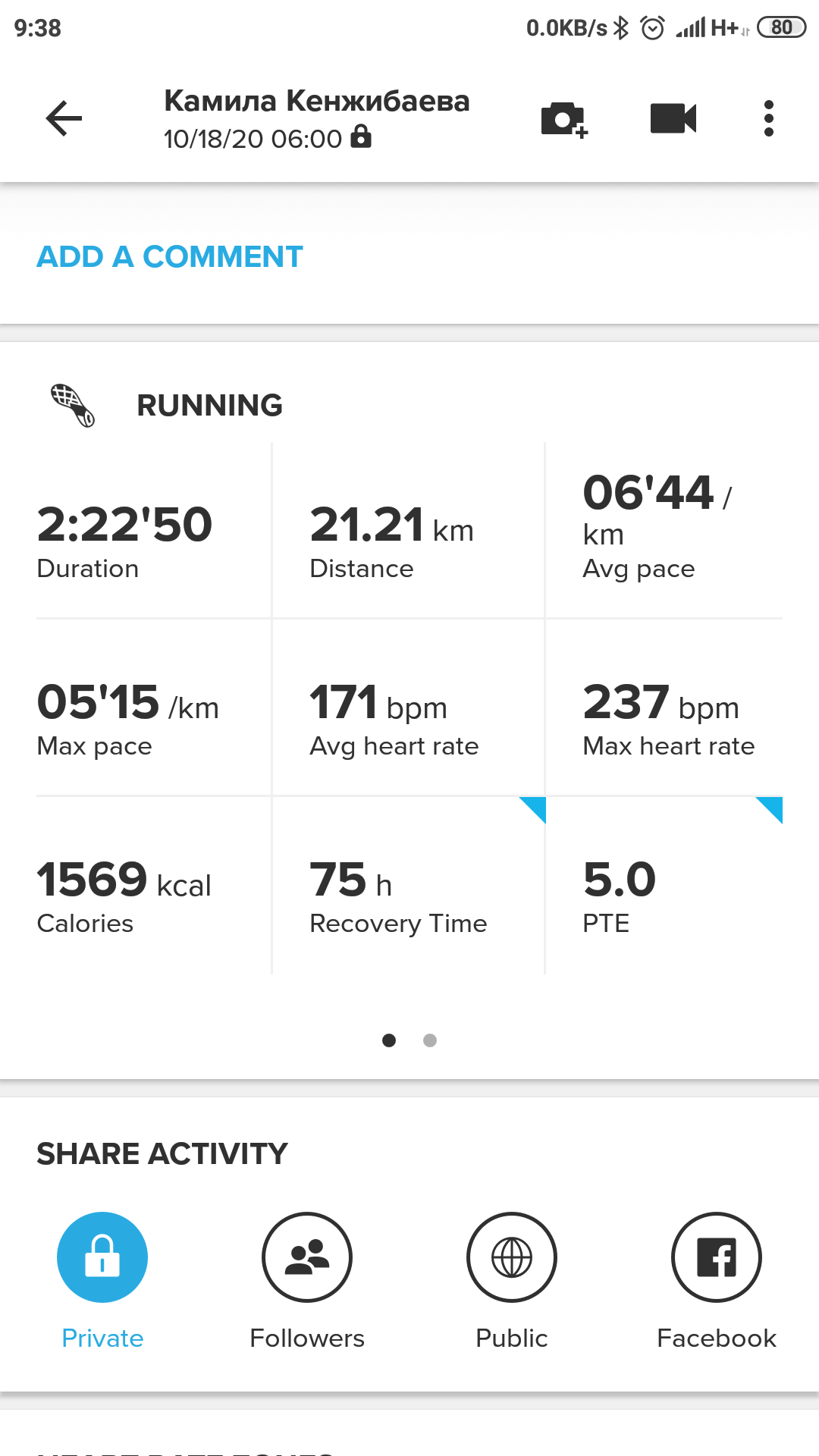Tap the lock icon beside the date

361,136
